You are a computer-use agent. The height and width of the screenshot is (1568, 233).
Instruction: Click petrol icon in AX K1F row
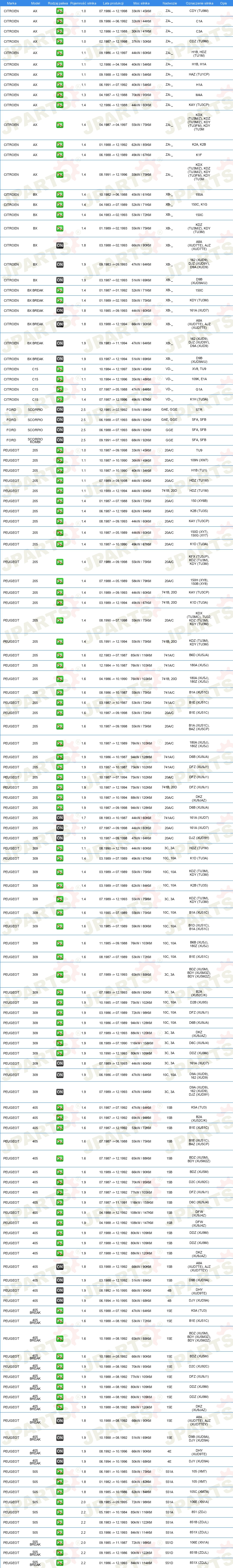pos(60,155)
